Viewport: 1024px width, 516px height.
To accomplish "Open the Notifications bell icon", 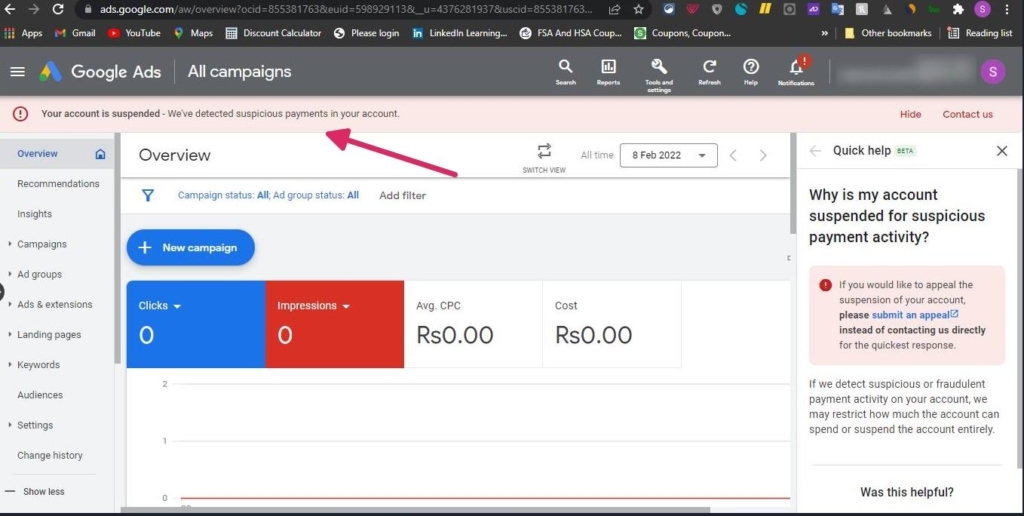I will coord(796,68).
